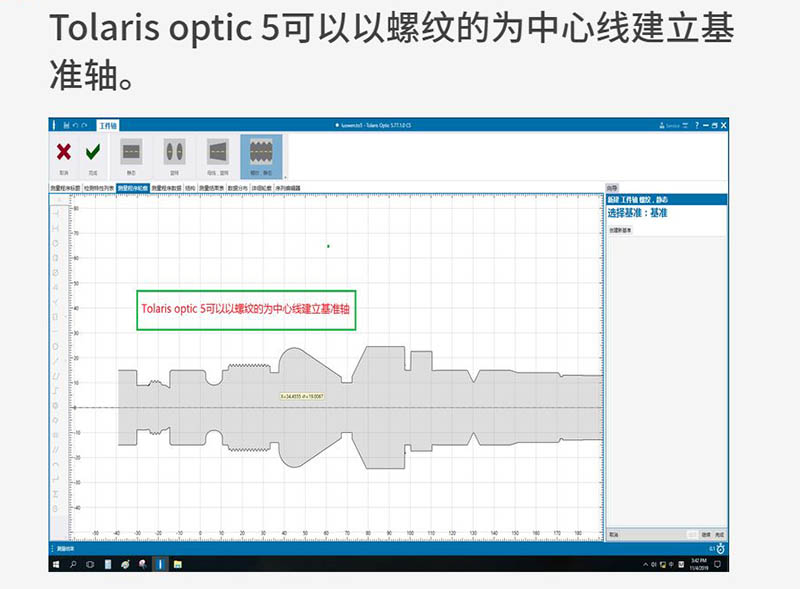Select the cone-shaped axis icon in ribbon
The image size is (800, 589).
218,154
